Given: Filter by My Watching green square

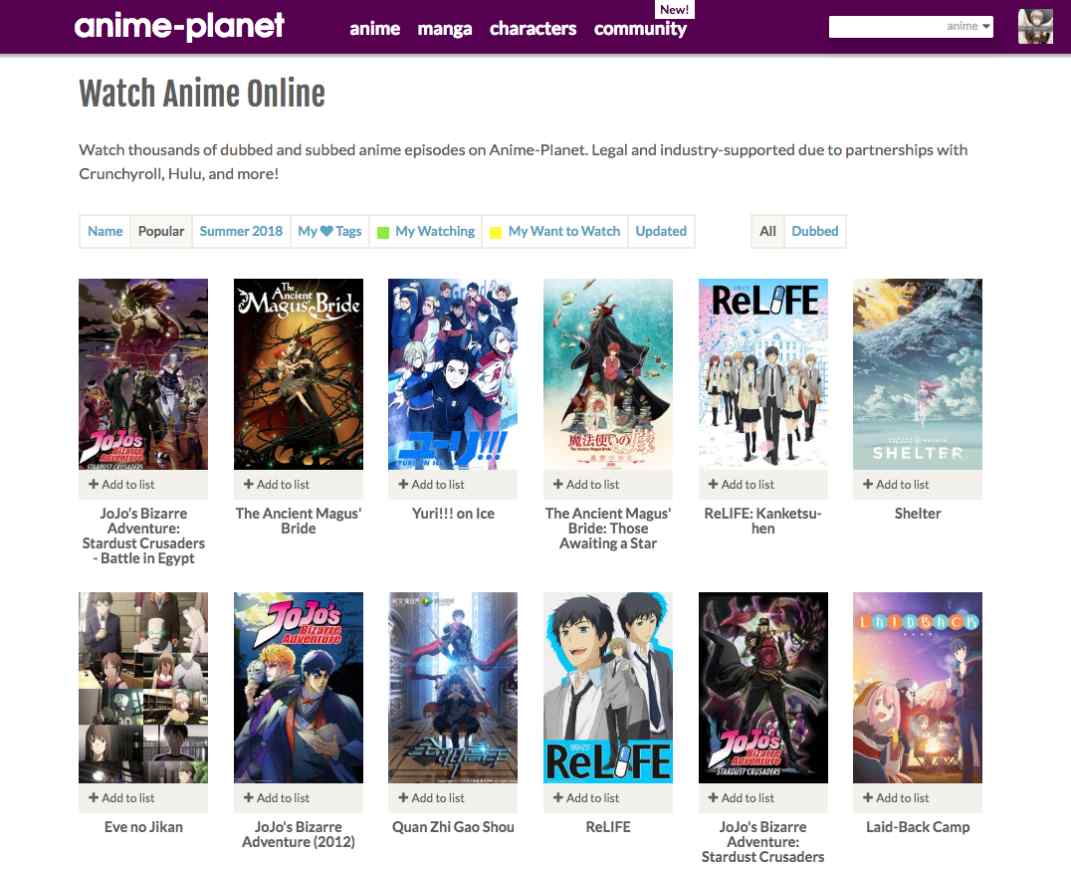Looking at the screenshot, I should pyautogui.click(x=382, y=232).
